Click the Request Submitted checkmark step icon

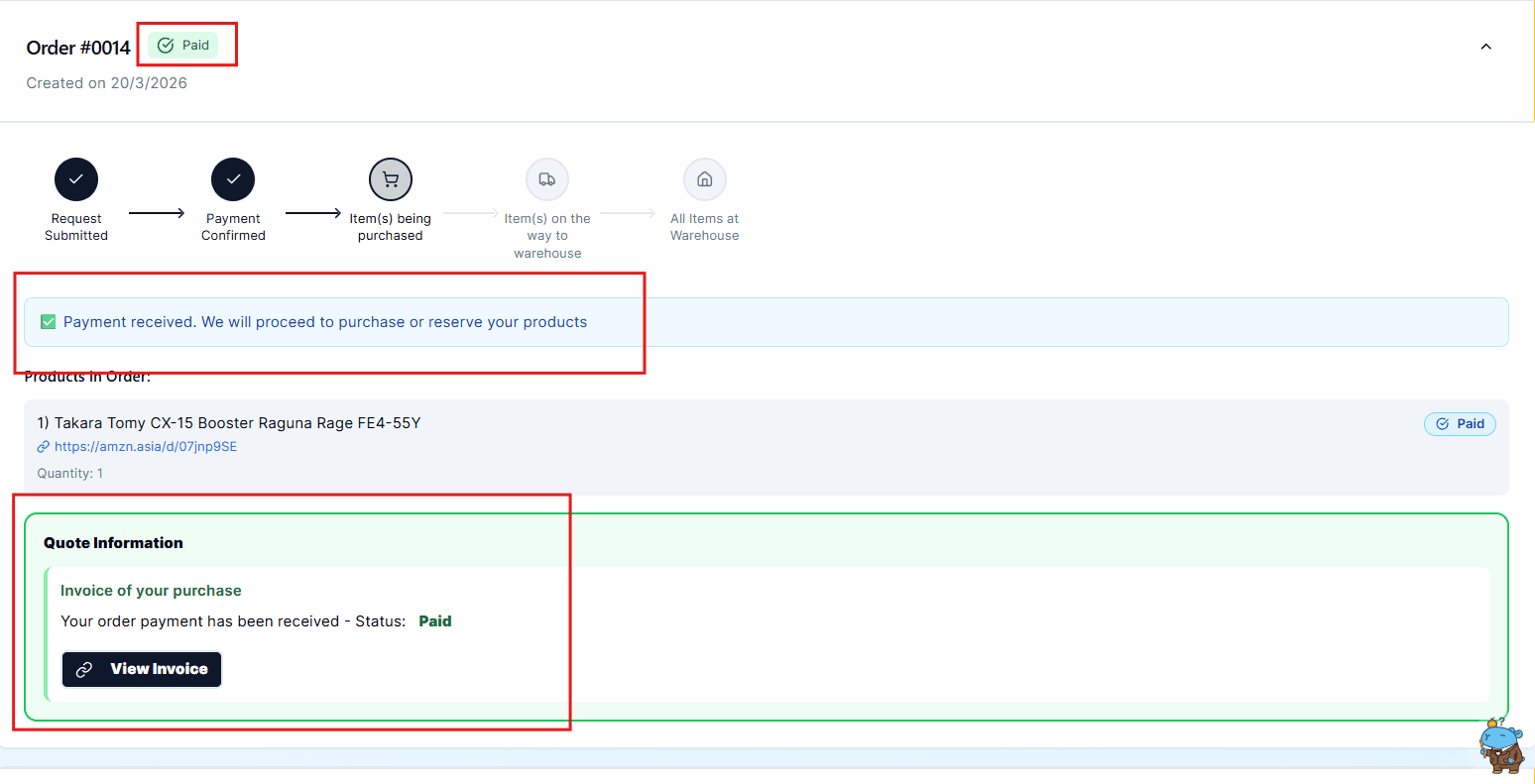point(76,179)
